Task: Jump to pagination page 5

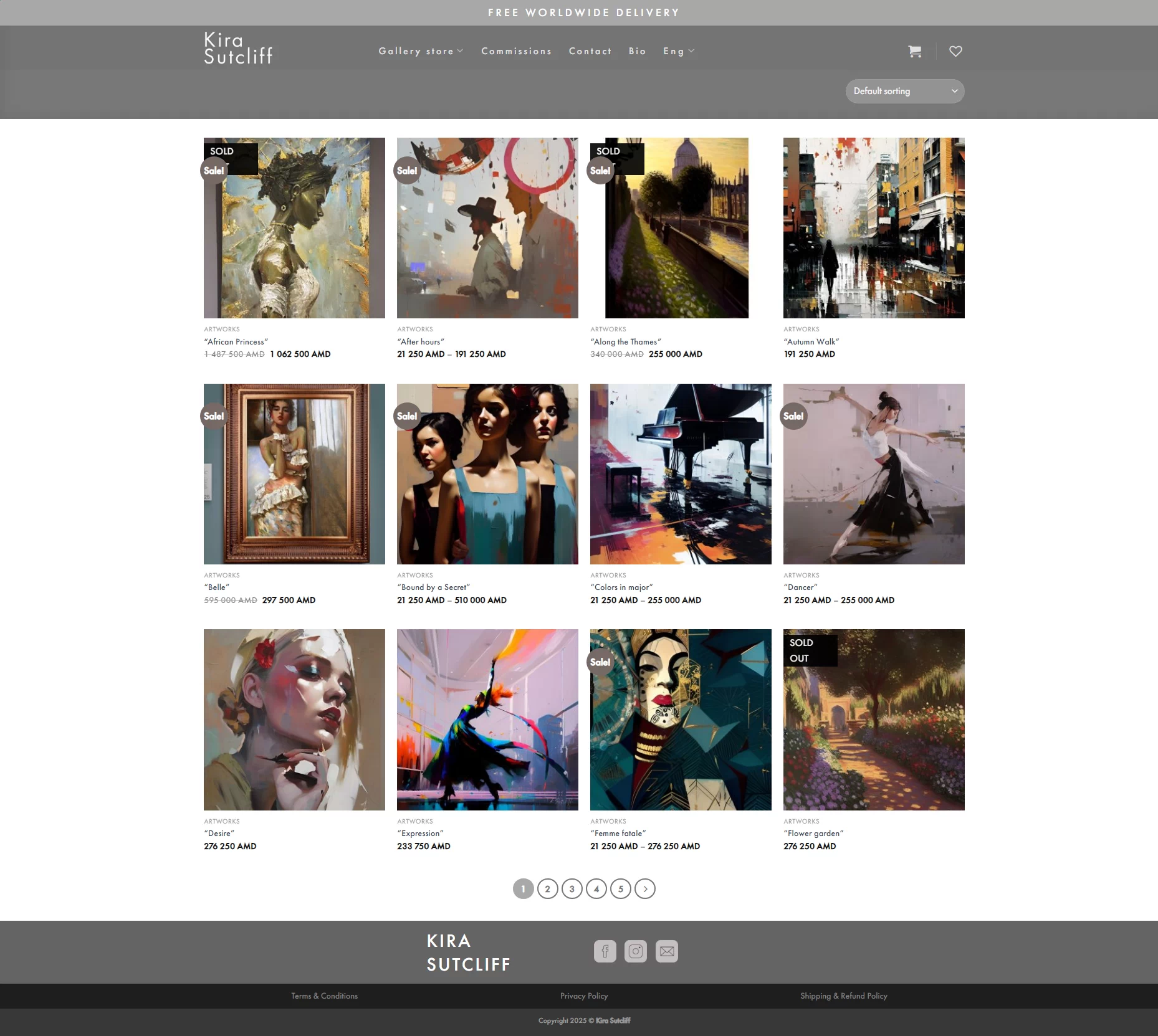Action: click(x=620, y=889)
